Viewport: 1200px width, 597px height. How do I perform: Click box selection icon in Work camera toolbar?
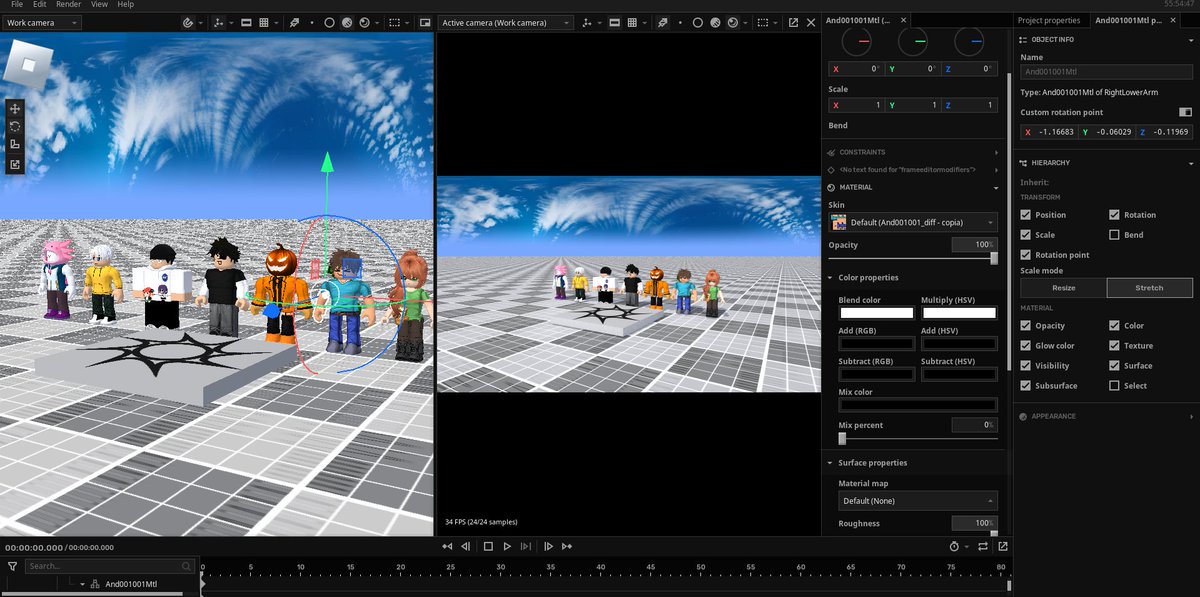395,22
